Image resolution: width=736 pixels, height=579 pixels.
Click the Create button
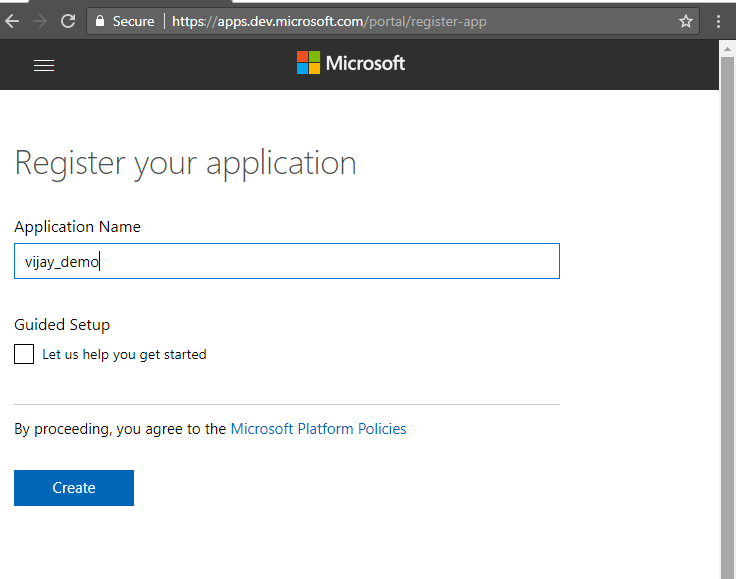point(74,488)
